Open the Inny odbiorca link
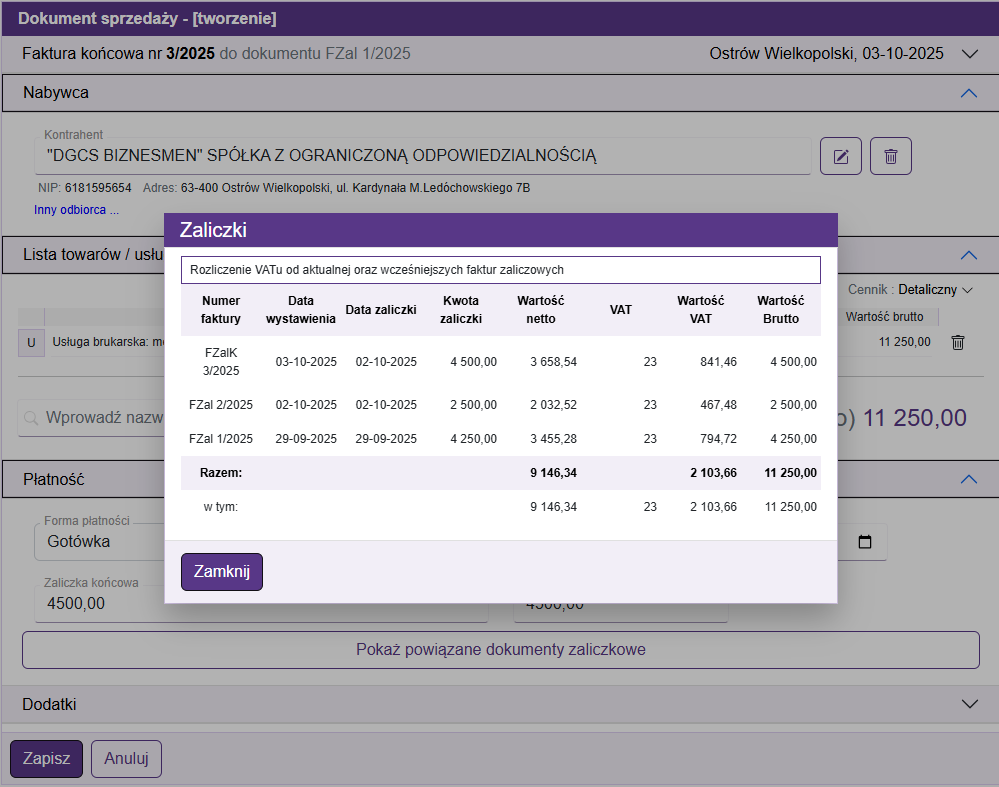Viewport: 999px width, 787px height. 76,210
